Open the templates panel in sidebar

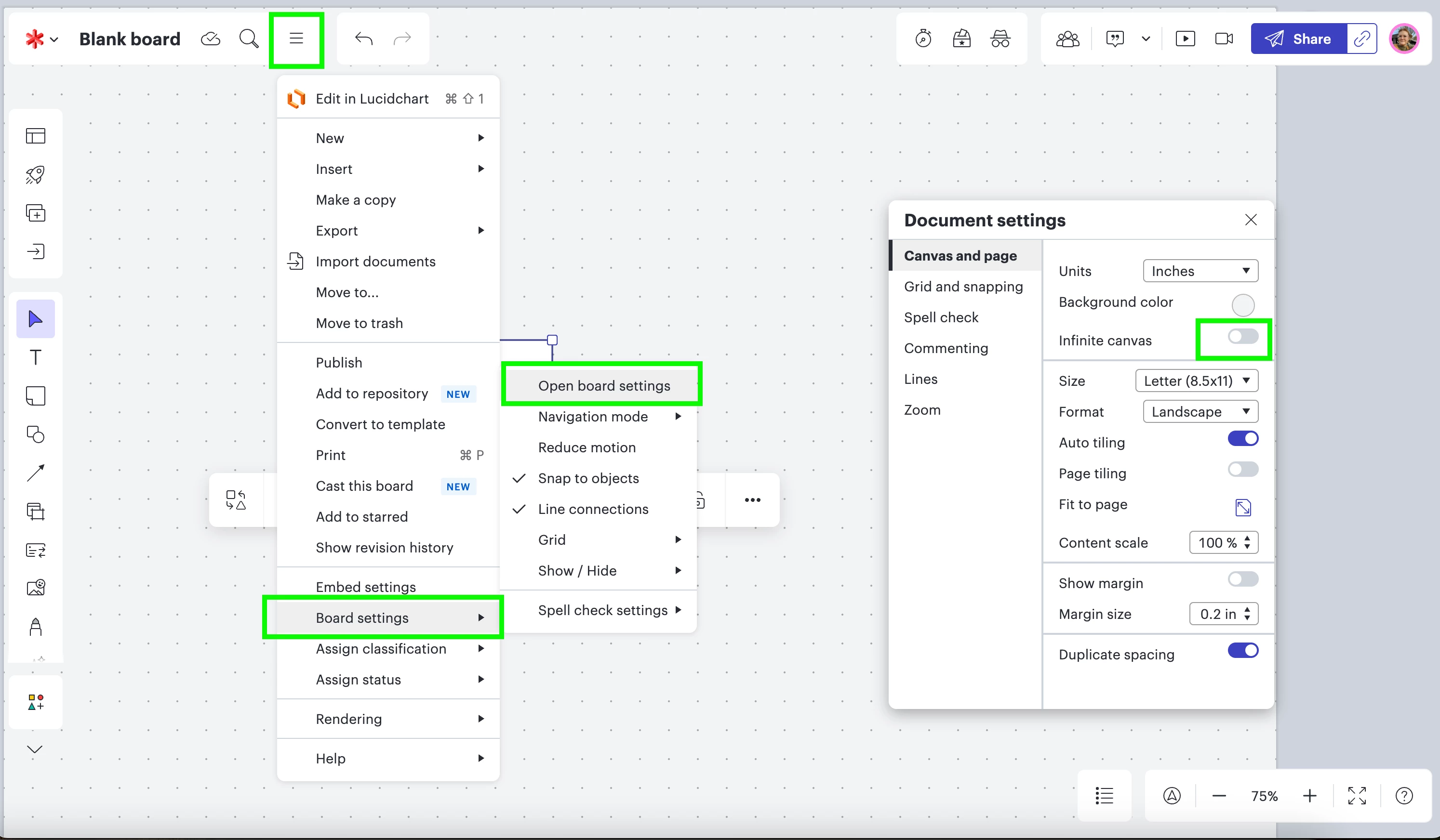pyautogui.click(x=36, y=136)
